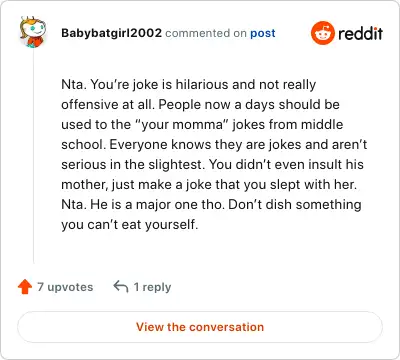
Task: Select the "1 reply" label
Action: (x=152, y=287)
